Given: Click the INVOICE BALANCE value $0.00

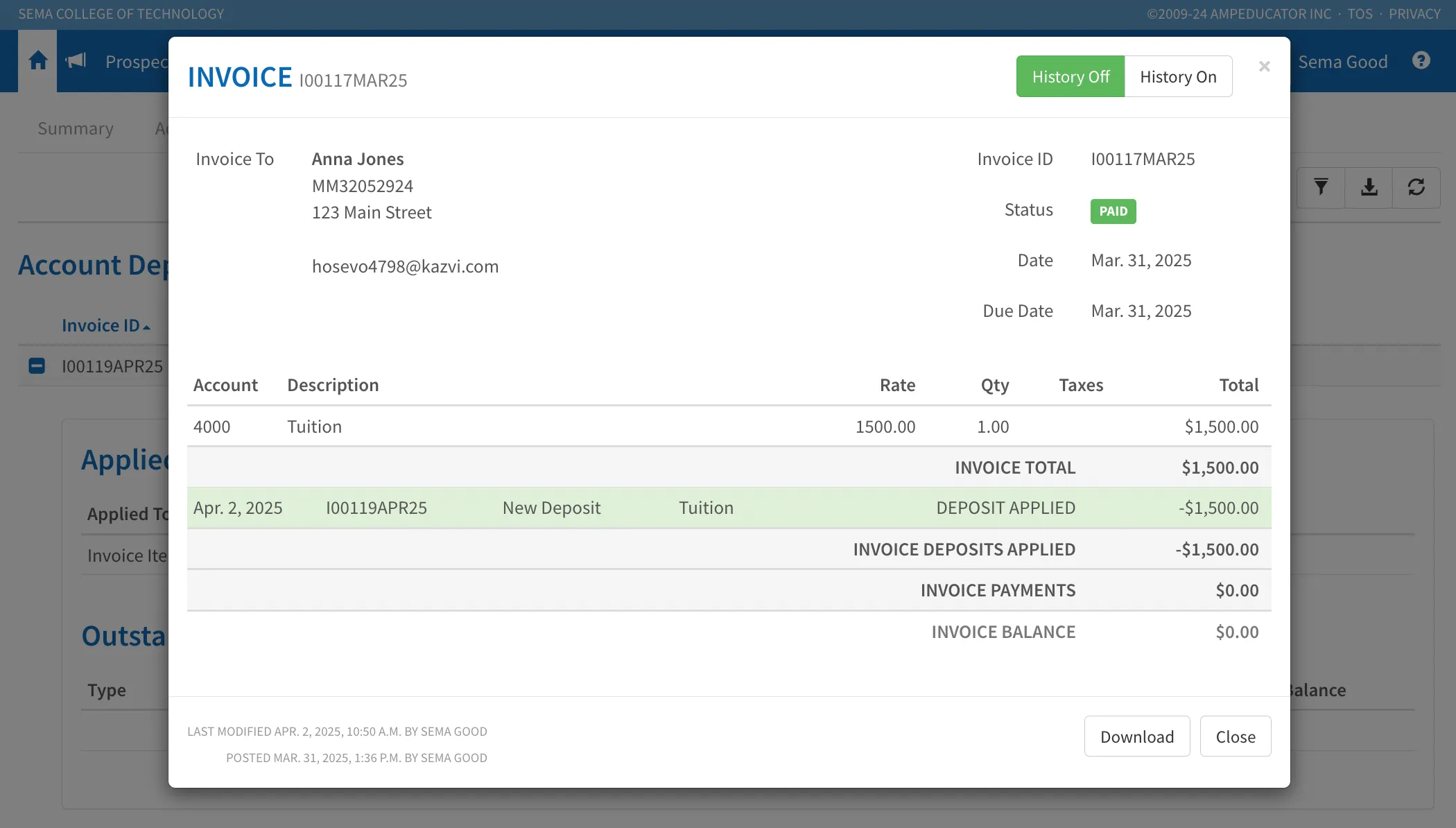Looking at the screenshot, I should 1237,632.
